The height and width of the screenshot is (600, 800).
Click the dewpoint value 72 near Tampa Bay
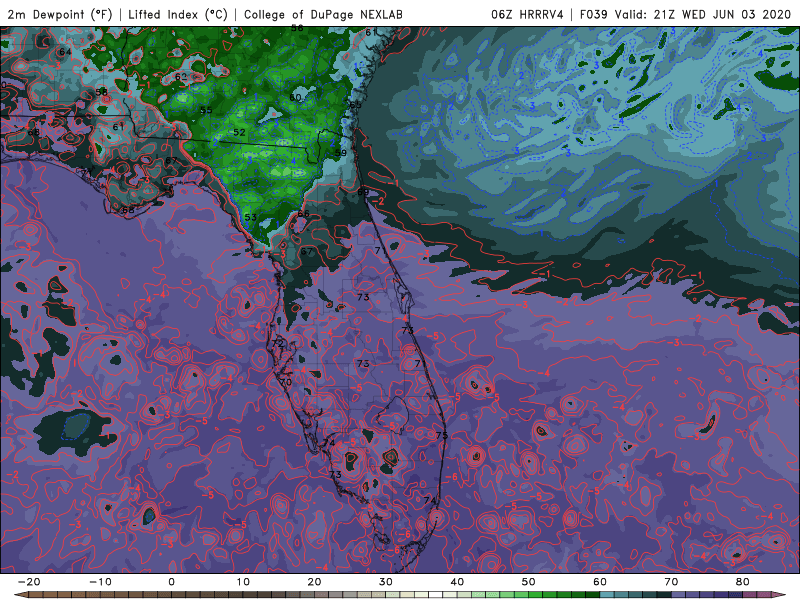tap(278, 343)
